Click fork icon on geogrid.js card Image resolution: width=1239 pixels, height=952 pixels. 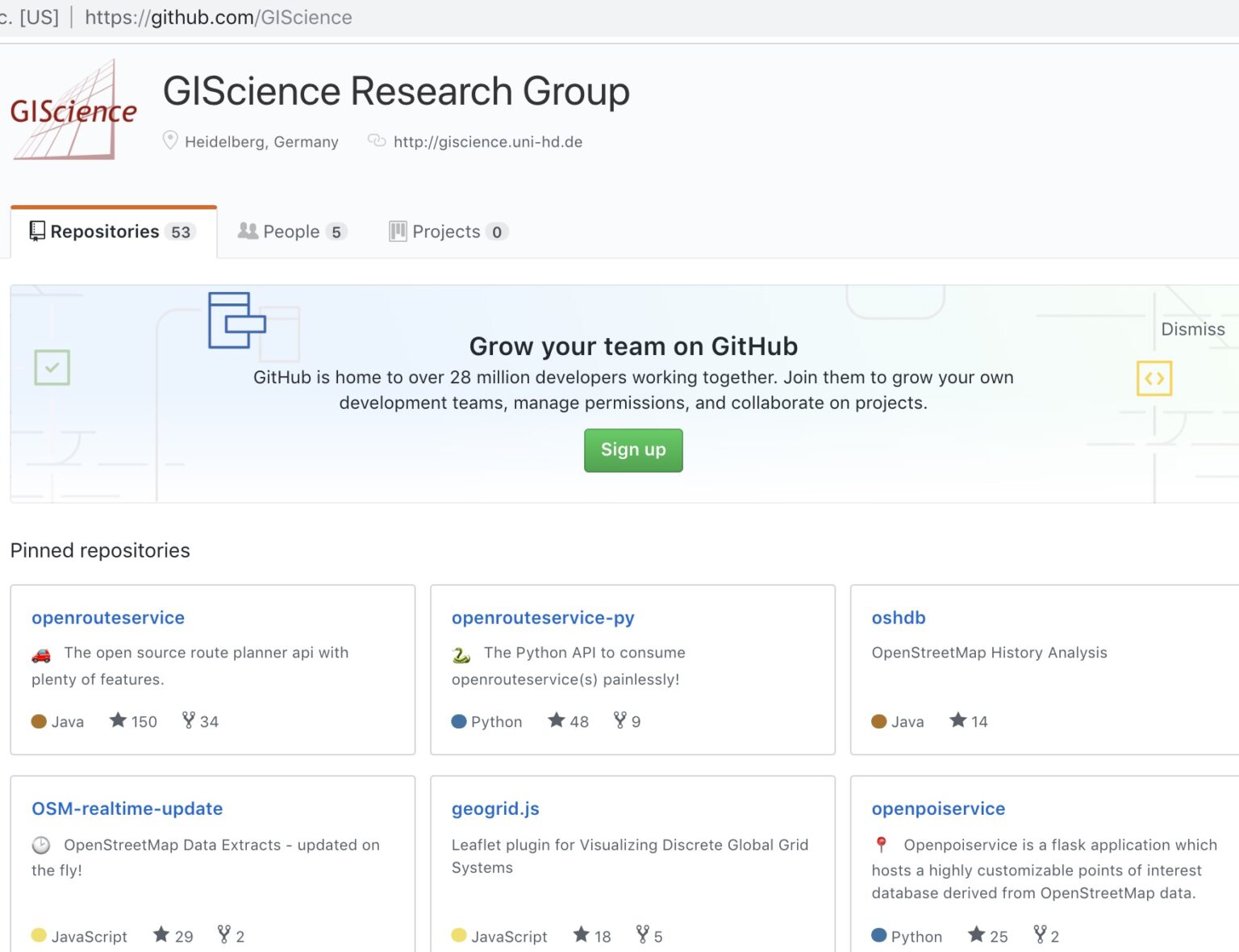pyautogui.click(x=642, y=934)
